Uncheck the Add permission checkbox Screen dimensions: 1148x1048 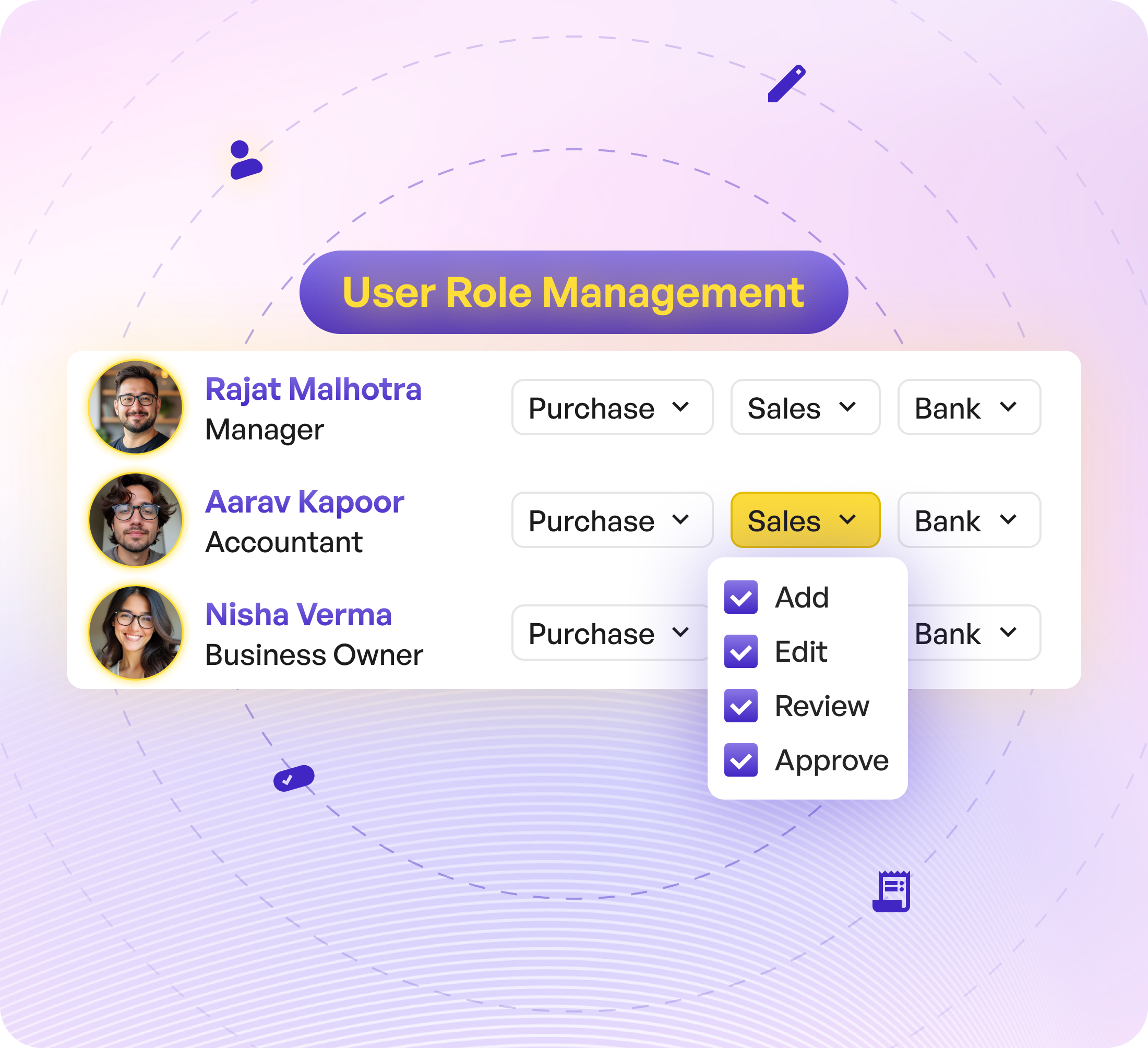coord(741,598)
